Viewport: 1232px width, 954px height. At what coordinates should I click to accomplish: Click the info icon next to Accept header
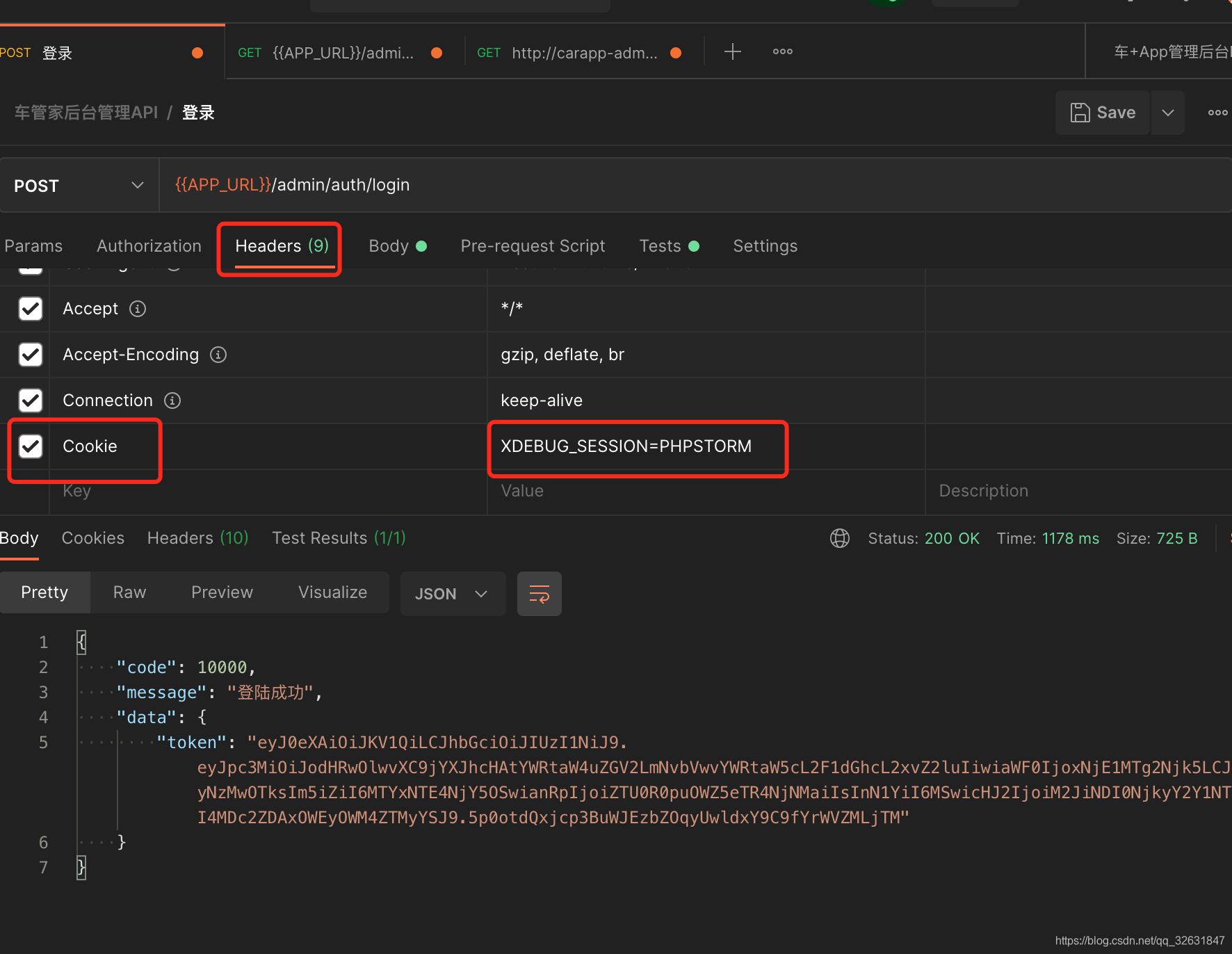137,309
